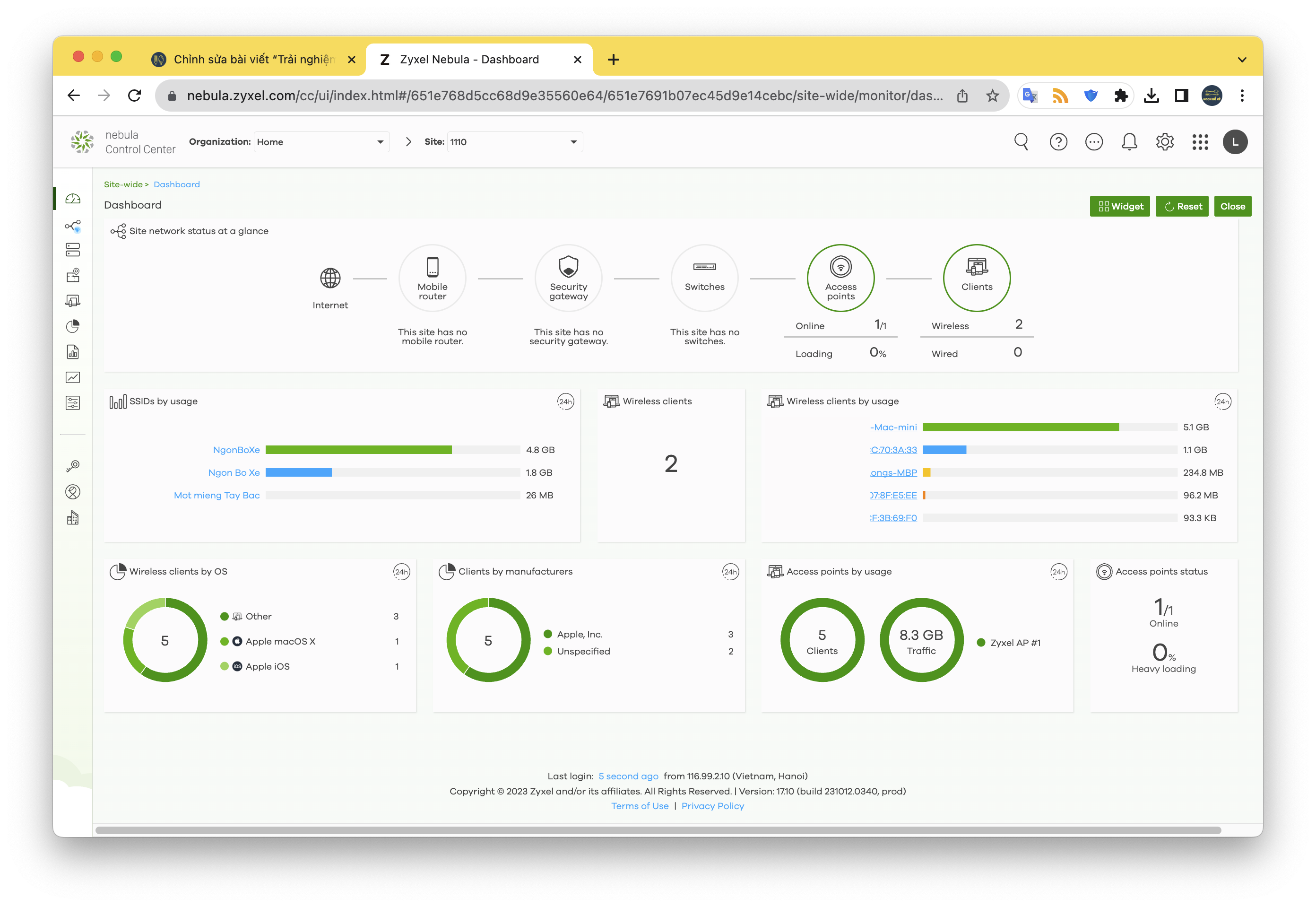The height and width of the screenshot is (907, 1316).
Task: Expand the Site dropdown showing 1110
Action: pos(515,142)
